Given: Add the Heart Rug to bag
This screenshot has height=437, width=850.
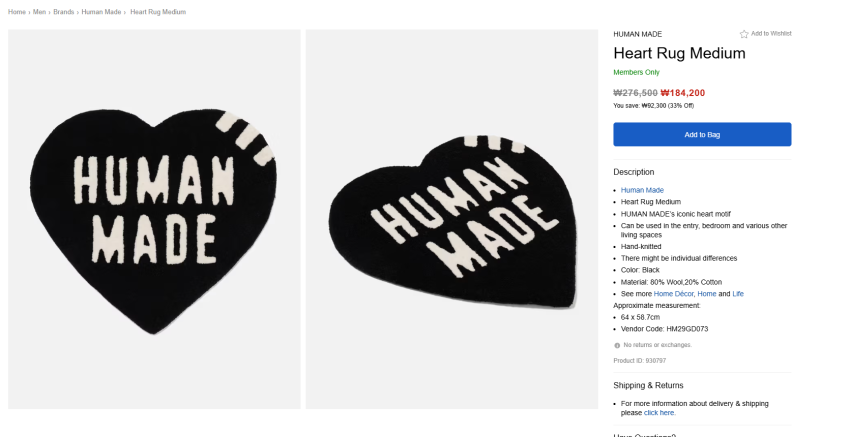Looking at the screenshot, I should coord(702,134).
